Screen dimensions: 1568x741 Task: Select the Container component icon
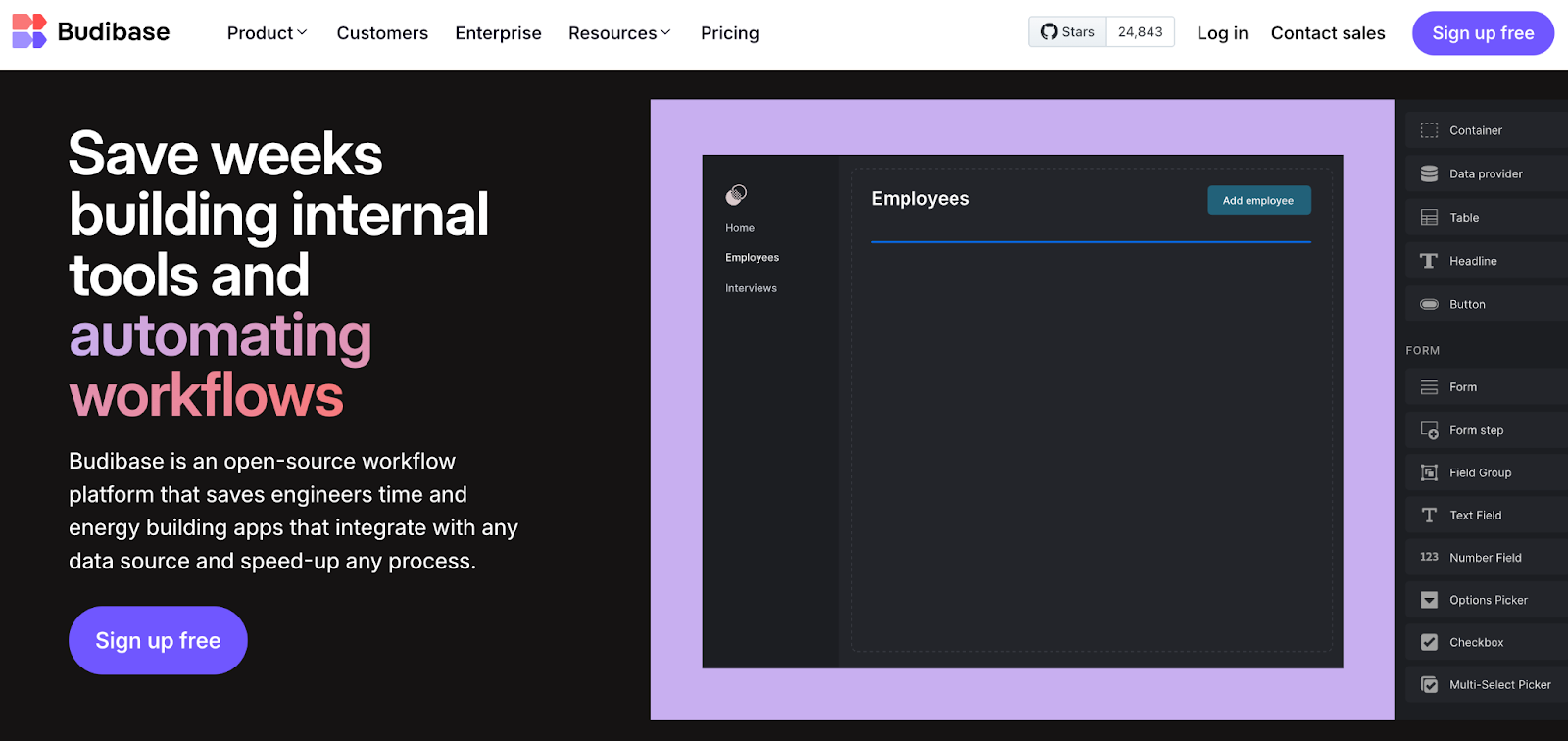(1429, 130)
